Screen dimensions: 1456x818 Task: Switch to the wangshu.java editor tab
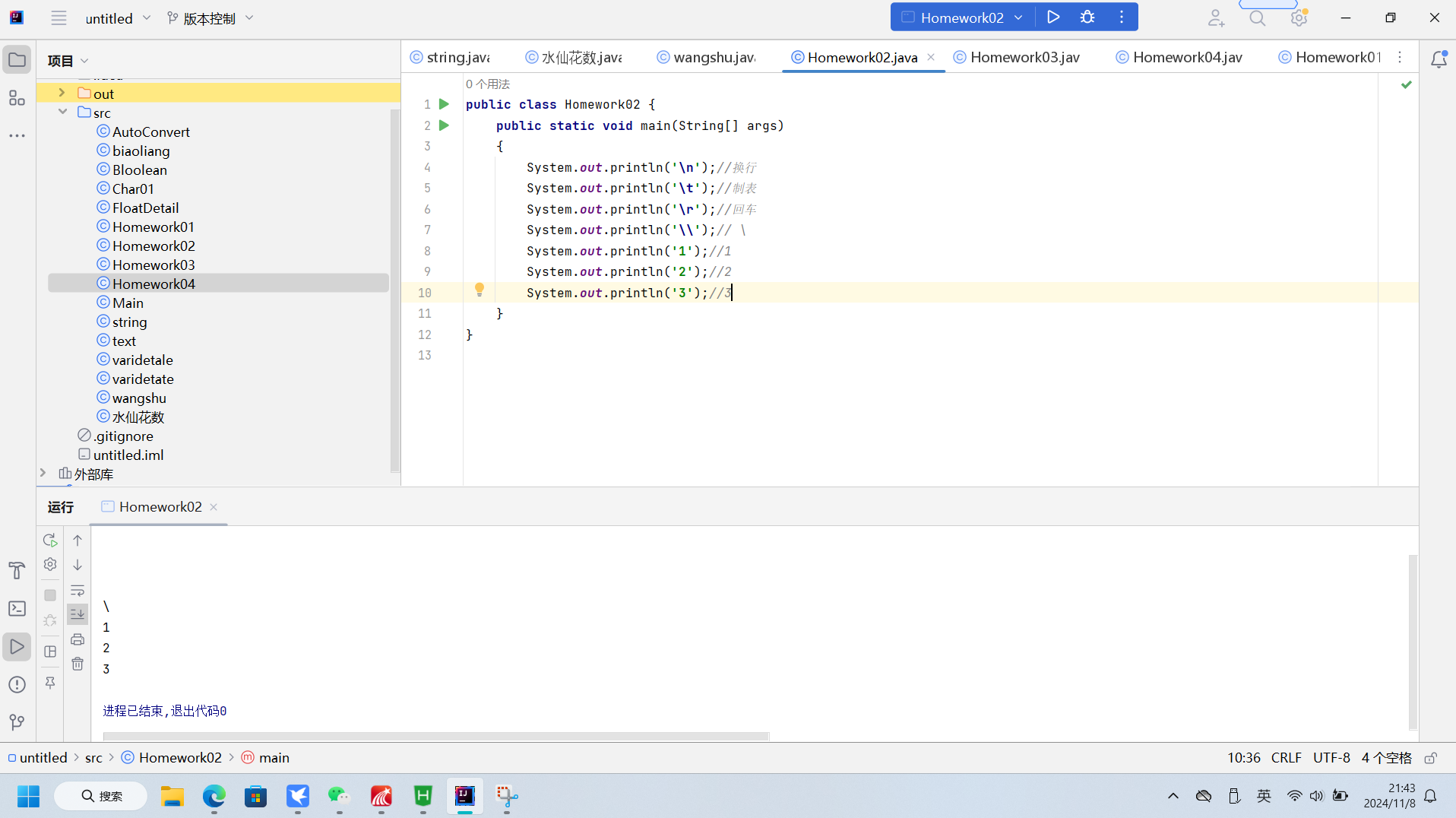[x=713, y=57]
